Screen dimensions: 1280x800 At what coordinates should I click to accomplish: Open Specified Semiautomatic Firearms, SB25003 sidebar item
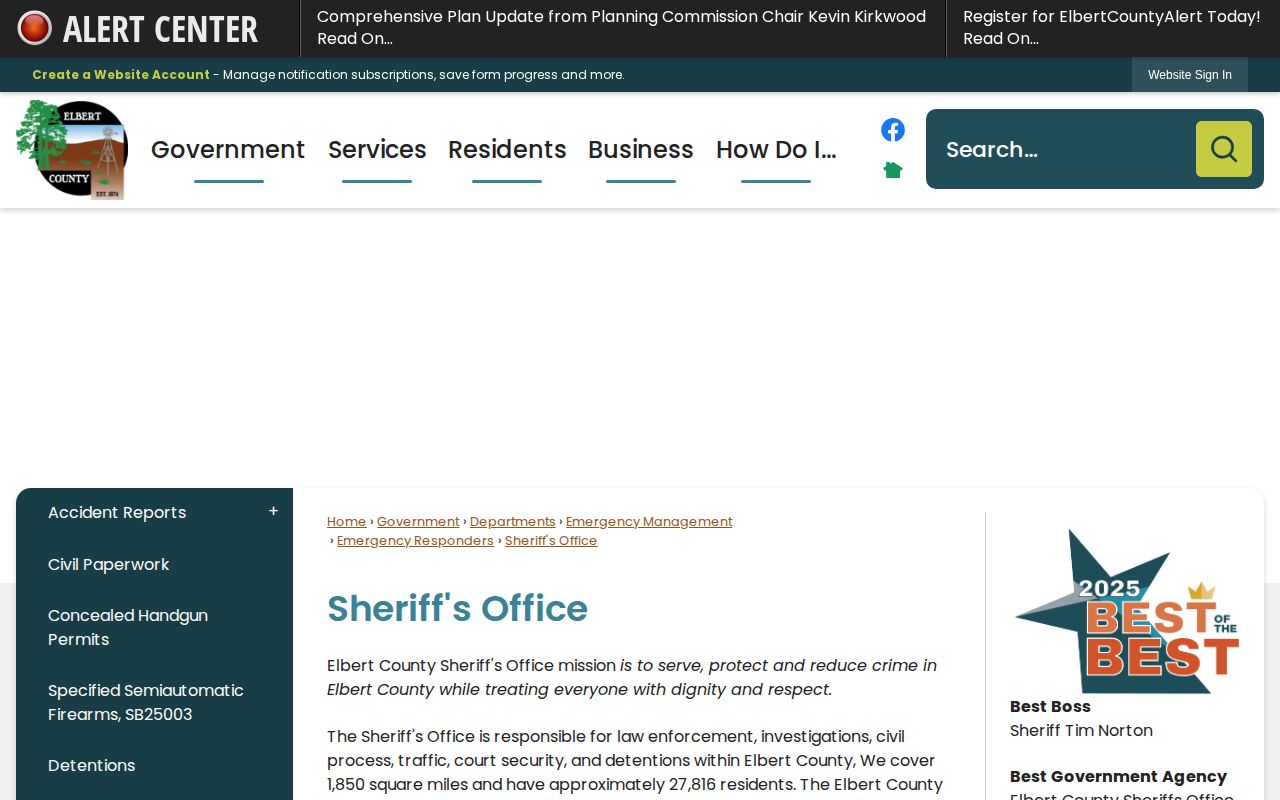[x=146, y=703]
